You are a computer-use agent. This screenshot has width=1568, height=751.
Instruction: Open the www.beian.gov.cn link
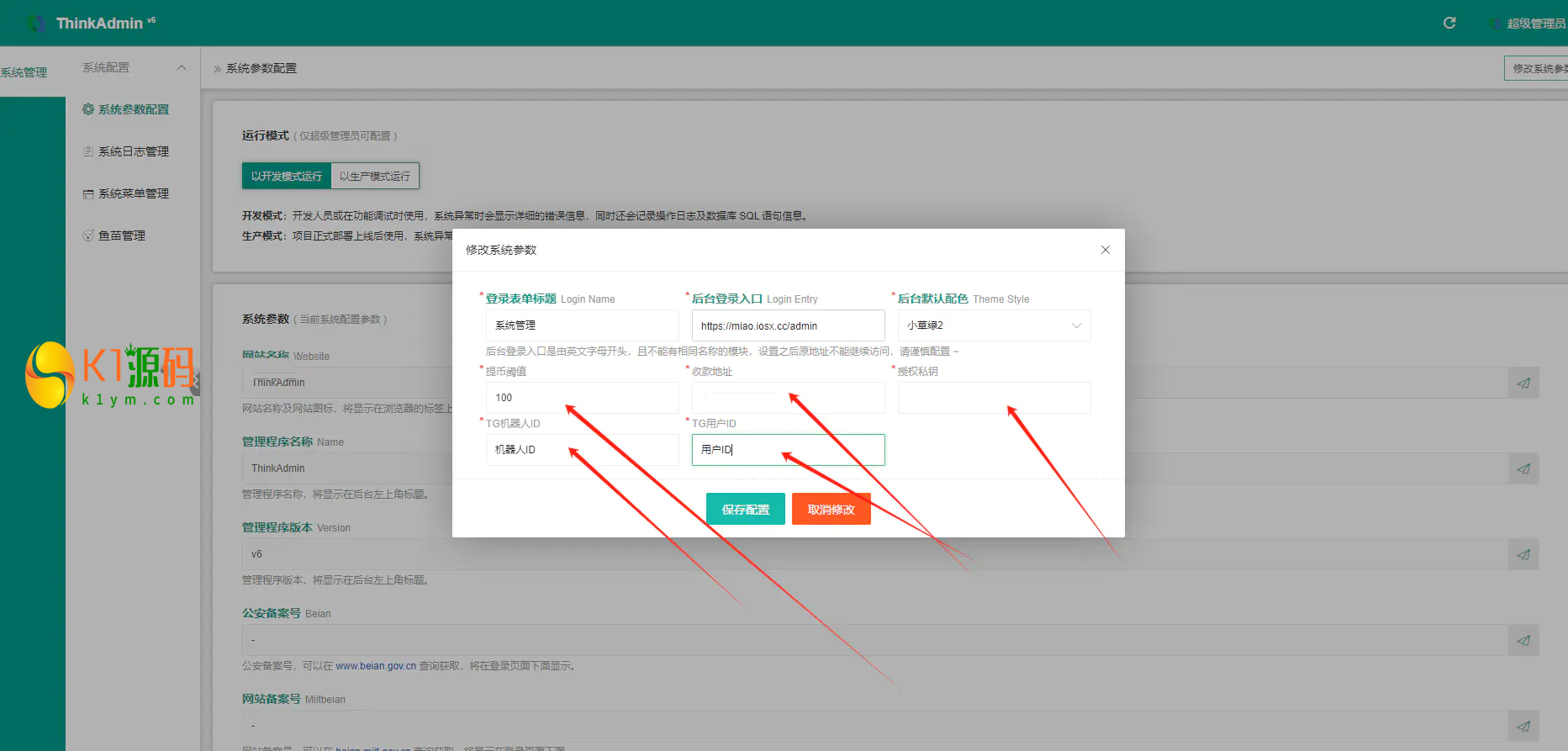click(x=376, y=666)
